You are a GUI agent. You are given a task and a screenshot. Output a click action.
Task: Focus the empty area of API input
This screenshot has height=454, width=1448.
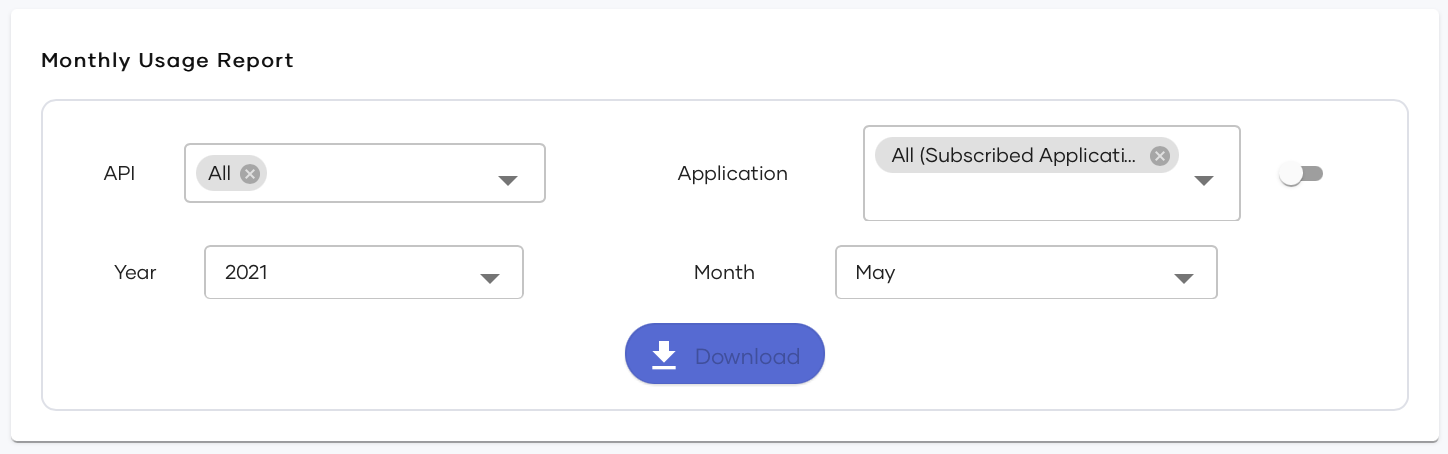coord(380,174)
